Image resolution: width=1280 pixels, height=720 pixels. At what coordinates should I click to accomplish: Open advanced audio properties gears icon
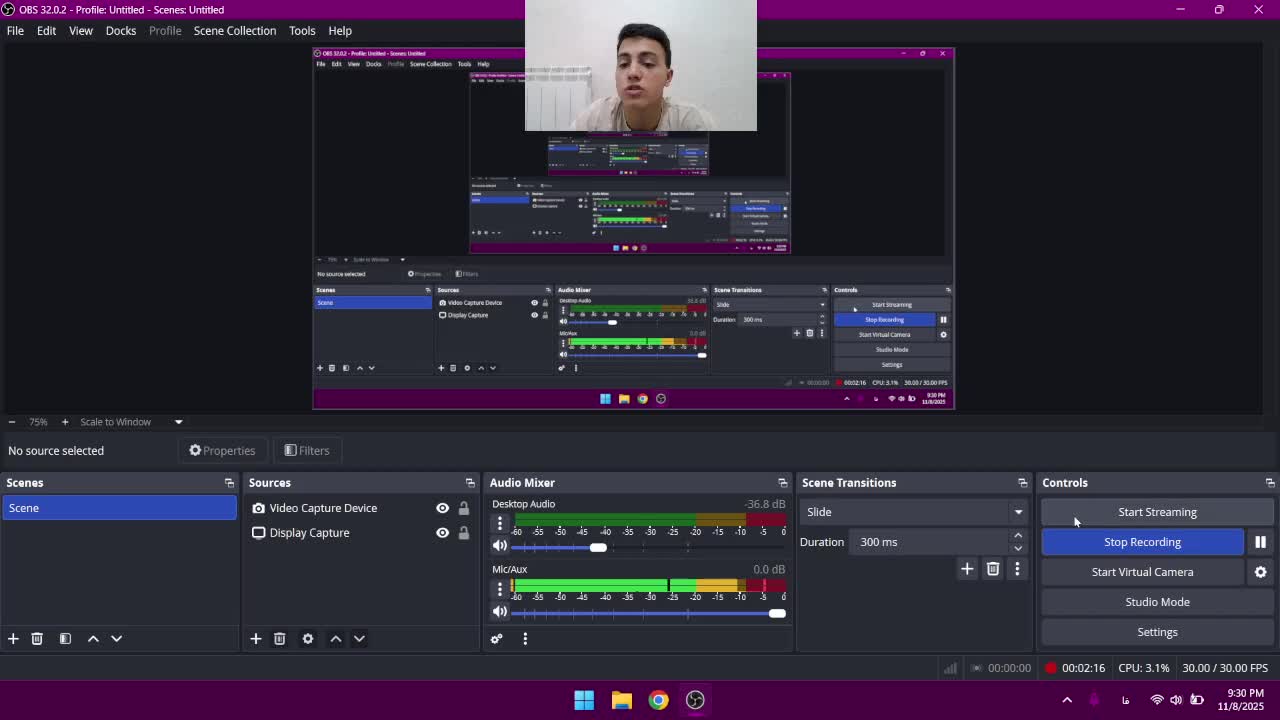coord(497,639)
